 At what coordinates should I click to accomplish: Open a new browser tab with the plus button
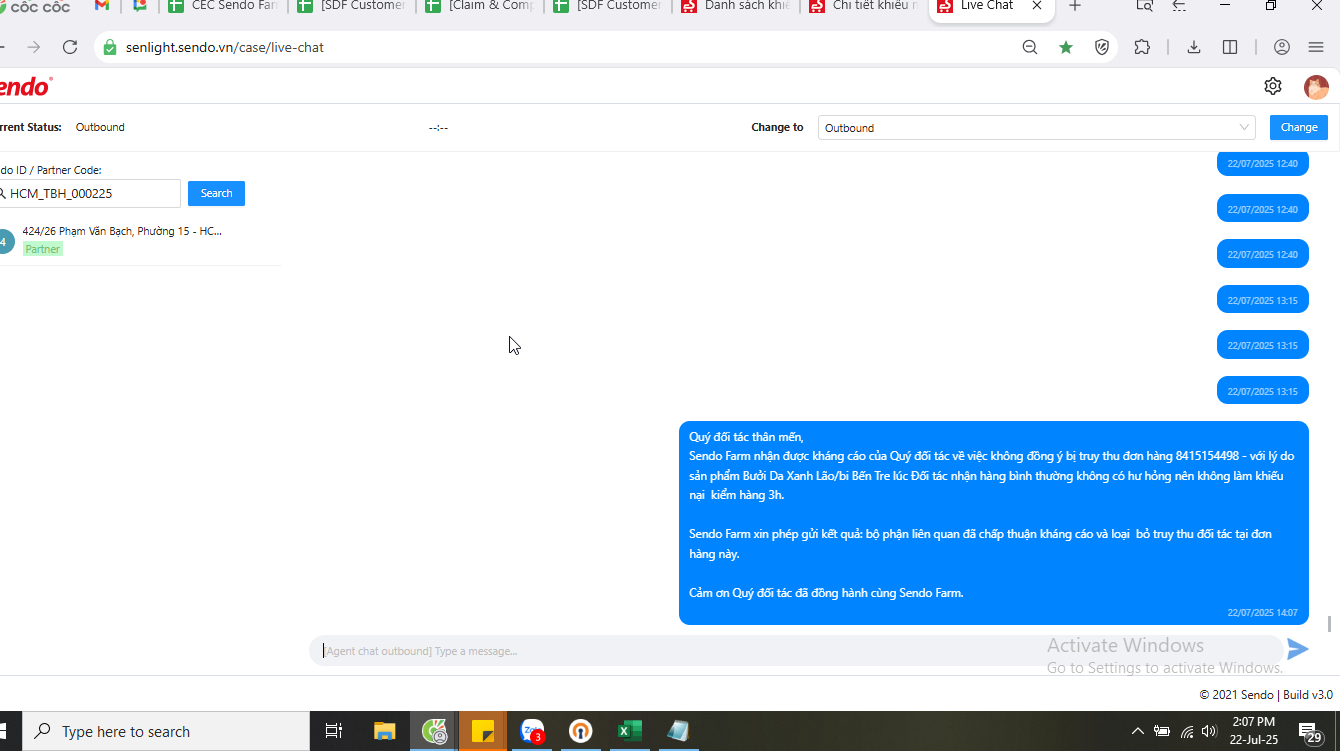[x=1075, y=6]
